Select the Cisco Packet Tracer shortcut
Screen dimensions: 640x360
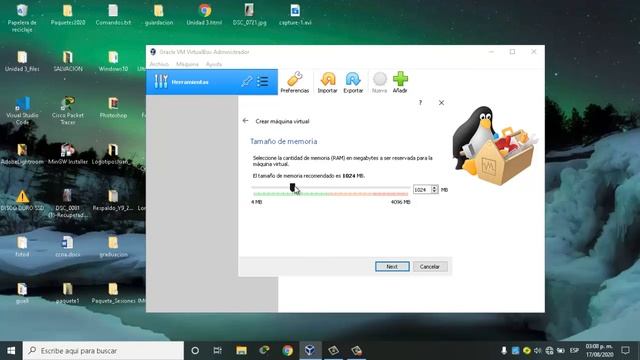tap(68, 111)
